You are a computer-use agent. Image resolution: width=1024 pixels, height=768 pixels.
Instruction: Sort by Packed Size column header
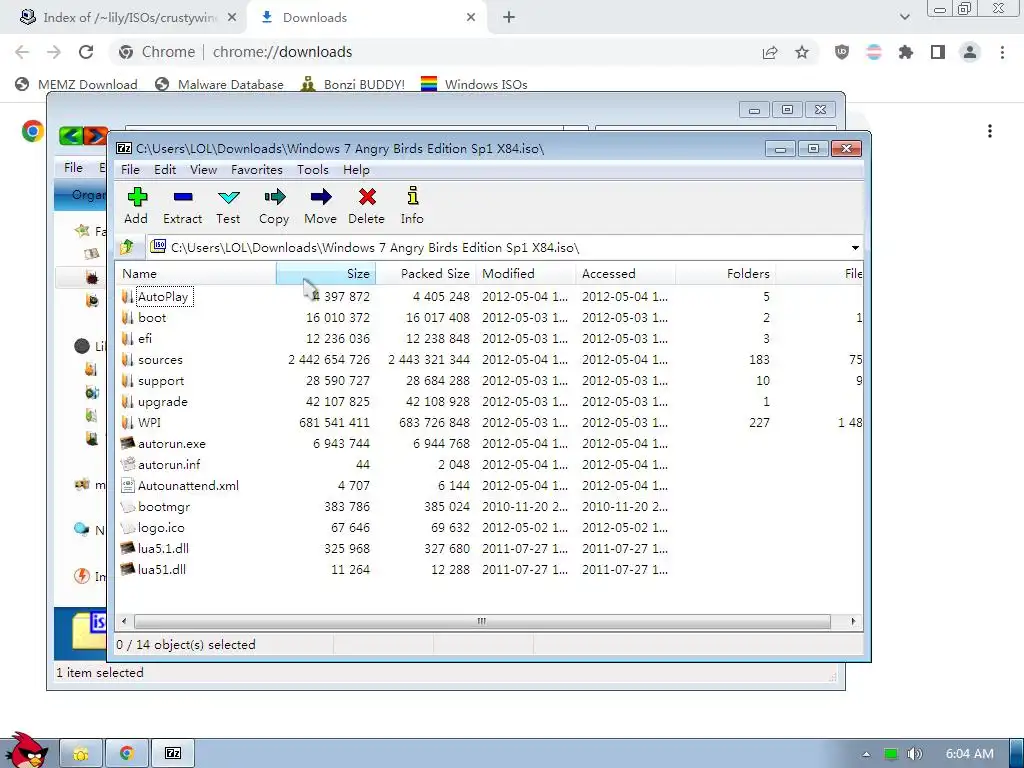click(x=426, y=274)
